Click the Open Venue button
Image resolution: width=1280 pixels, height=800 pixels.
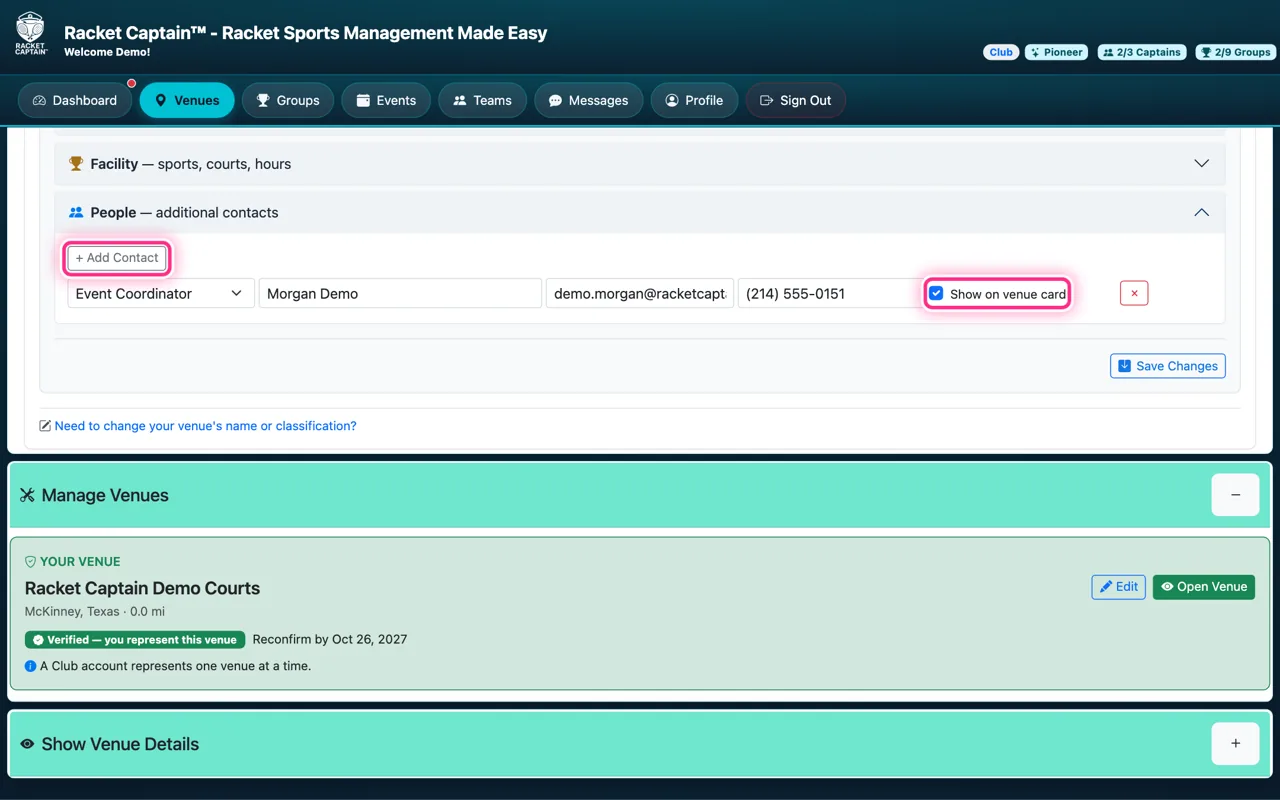[1203, 587]
